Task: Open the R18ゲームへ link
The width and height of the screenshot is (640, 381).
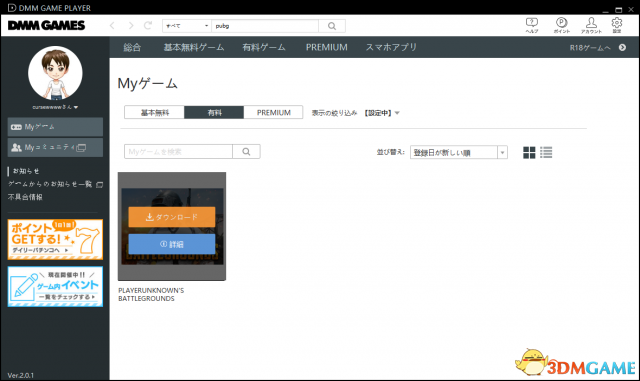Action: (x=590, y=48)
